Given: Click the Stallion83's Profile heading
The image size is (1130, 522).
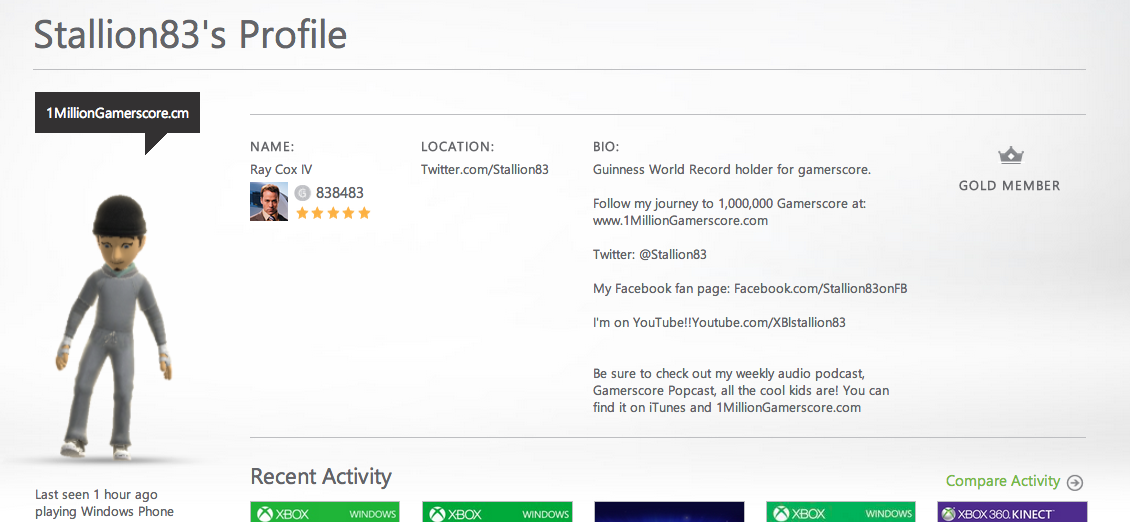Looking at the screenshot, I should [190, 35].
